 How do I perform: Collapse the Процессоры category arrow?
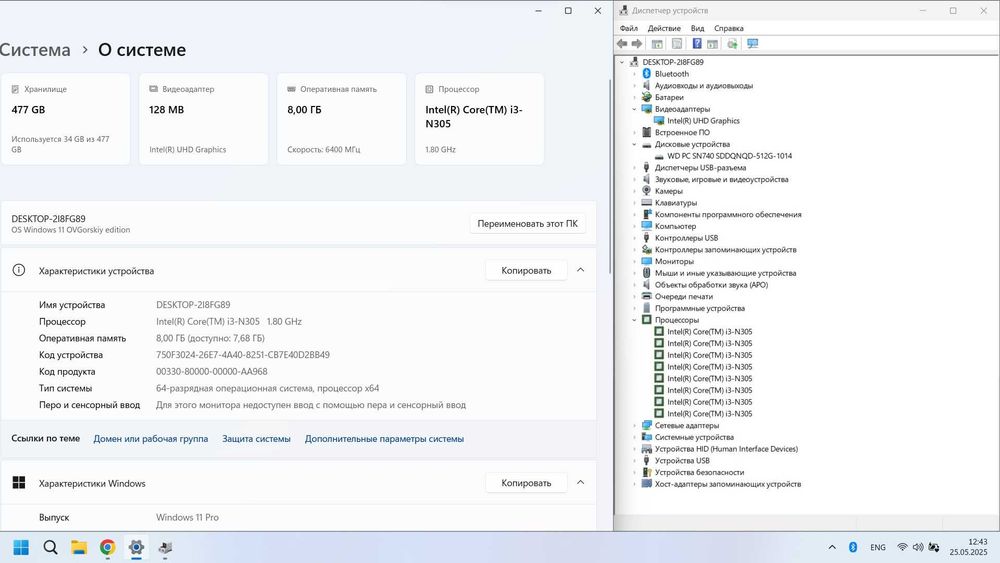point(635,320)
